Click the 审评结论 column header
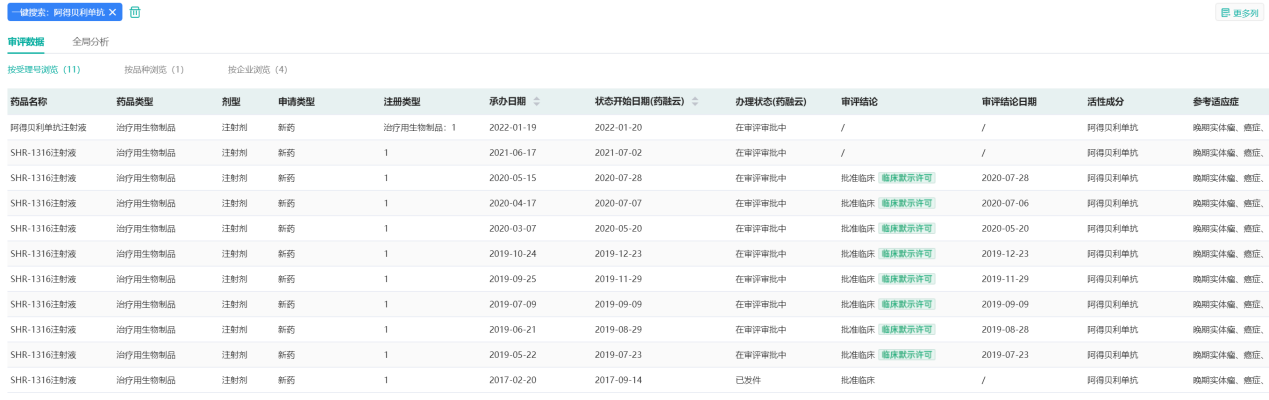 click(860, 102)
